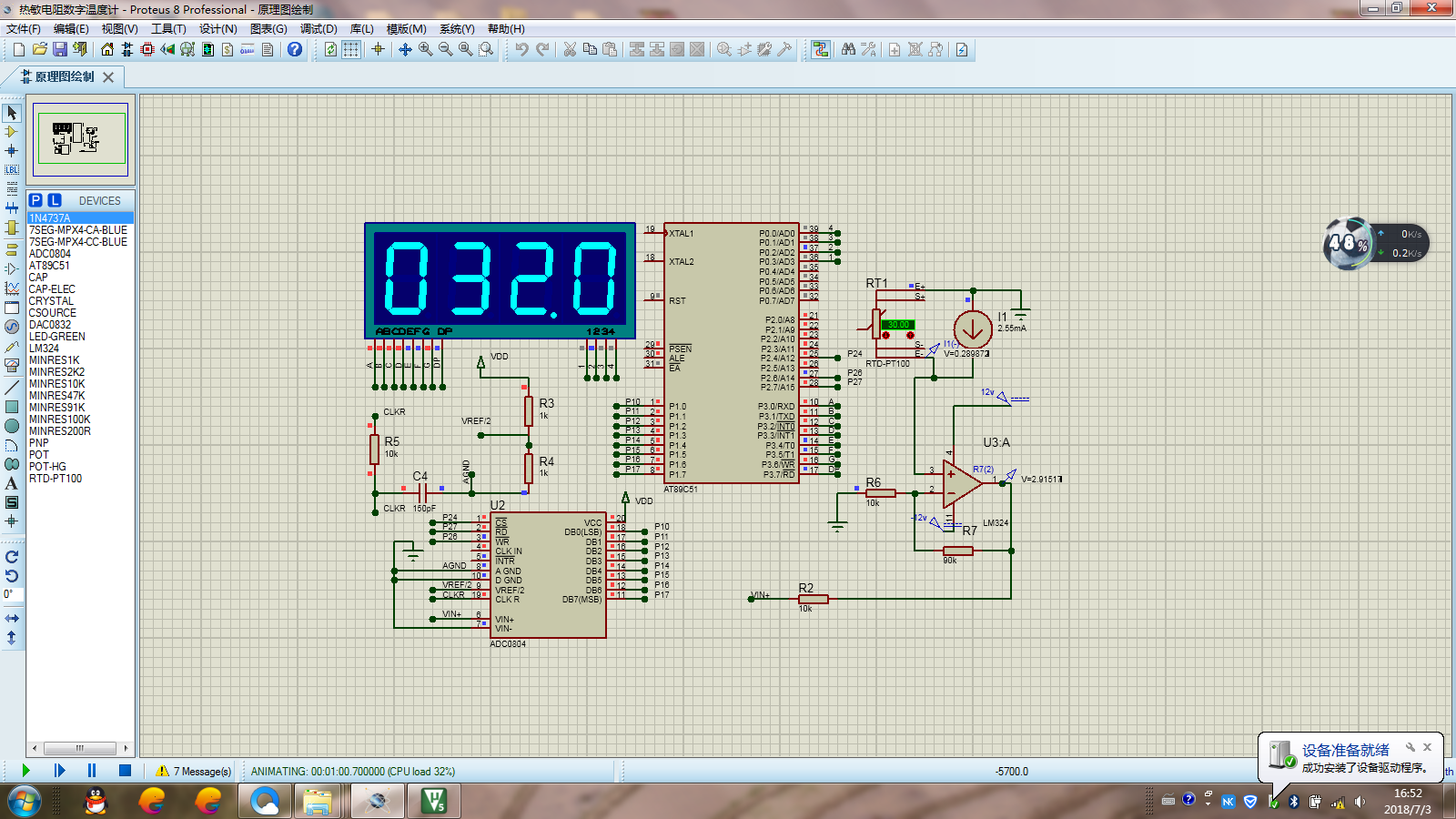Open Property Assignment Tool icon
The image size is (1456, 819).
click(868, 49)
